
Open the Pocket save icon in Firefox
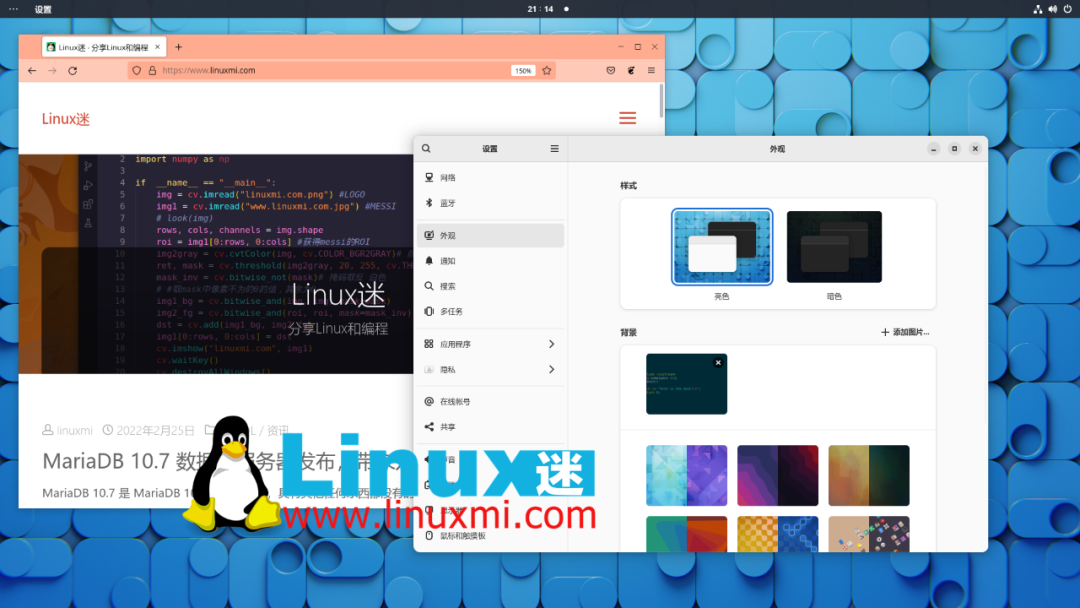click(x=611, y=70)
